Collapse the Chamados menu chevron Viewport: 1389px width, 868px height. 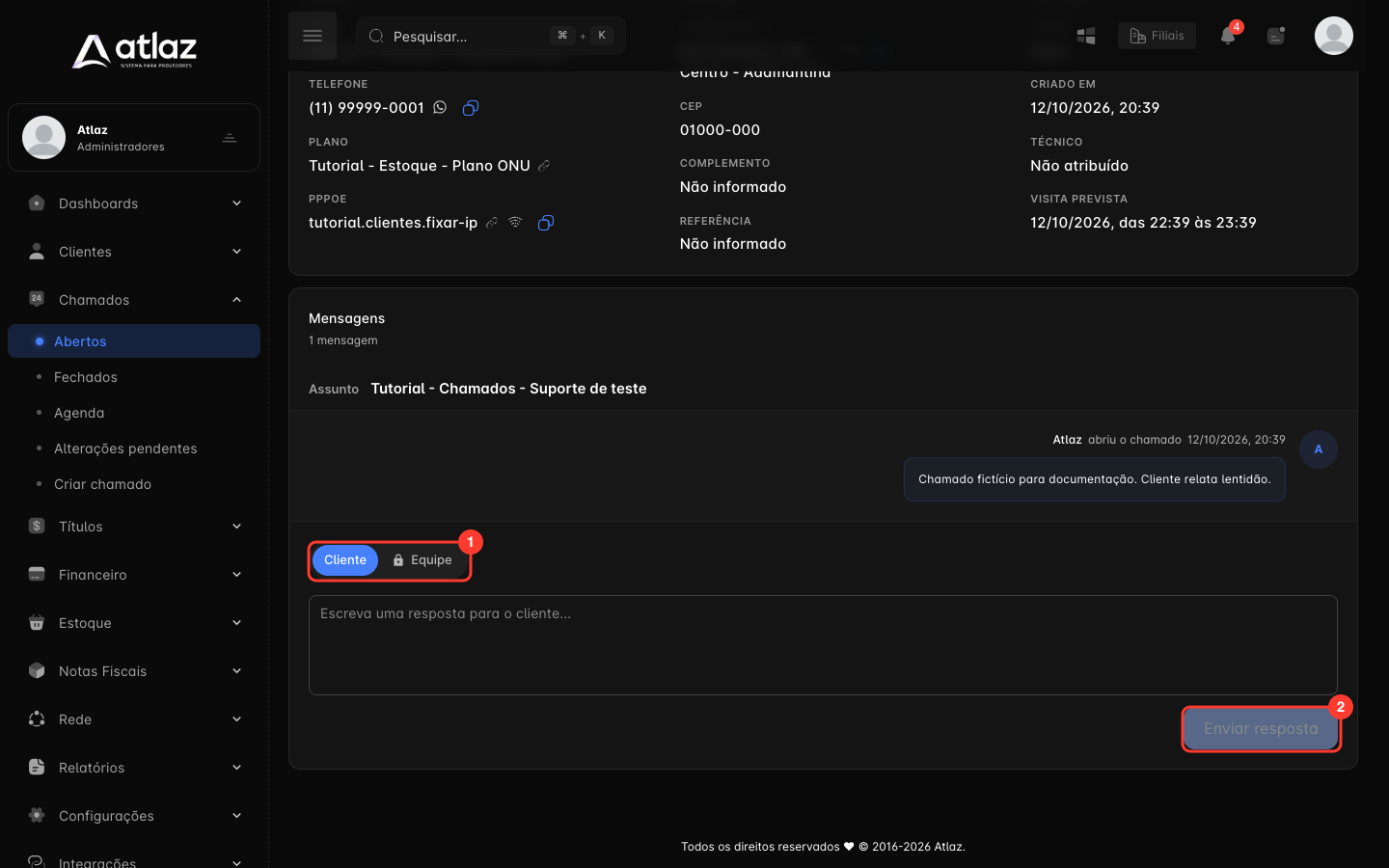pos(236,300)
